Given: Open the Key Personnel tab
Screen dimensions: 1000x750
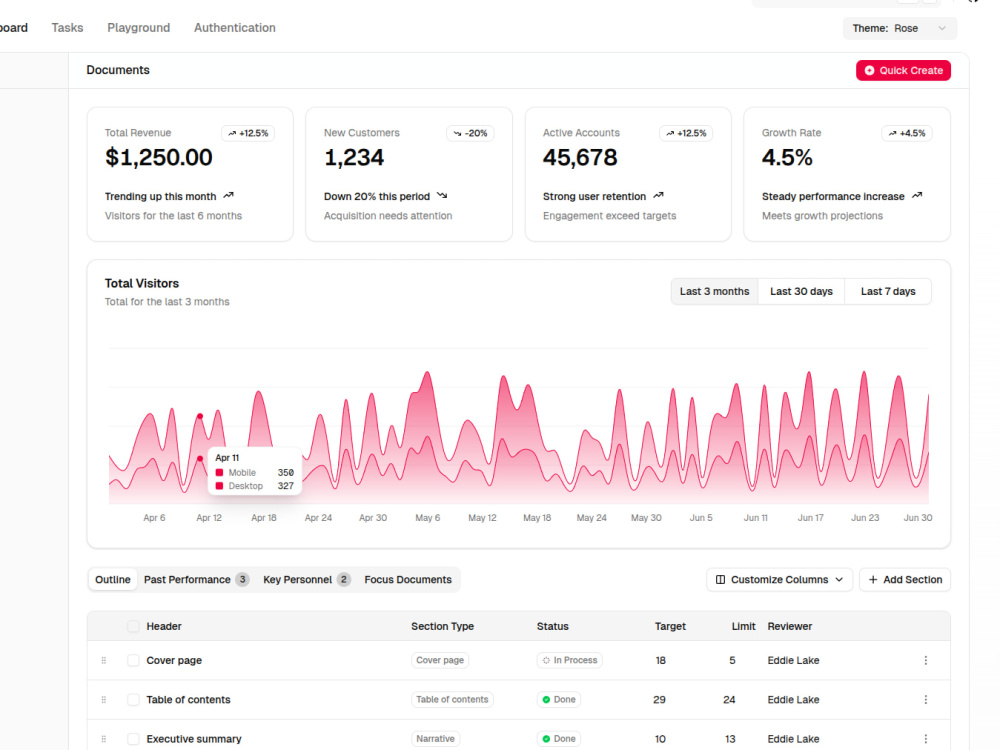Looking at the screenshot, I should [x=307, y=580].
